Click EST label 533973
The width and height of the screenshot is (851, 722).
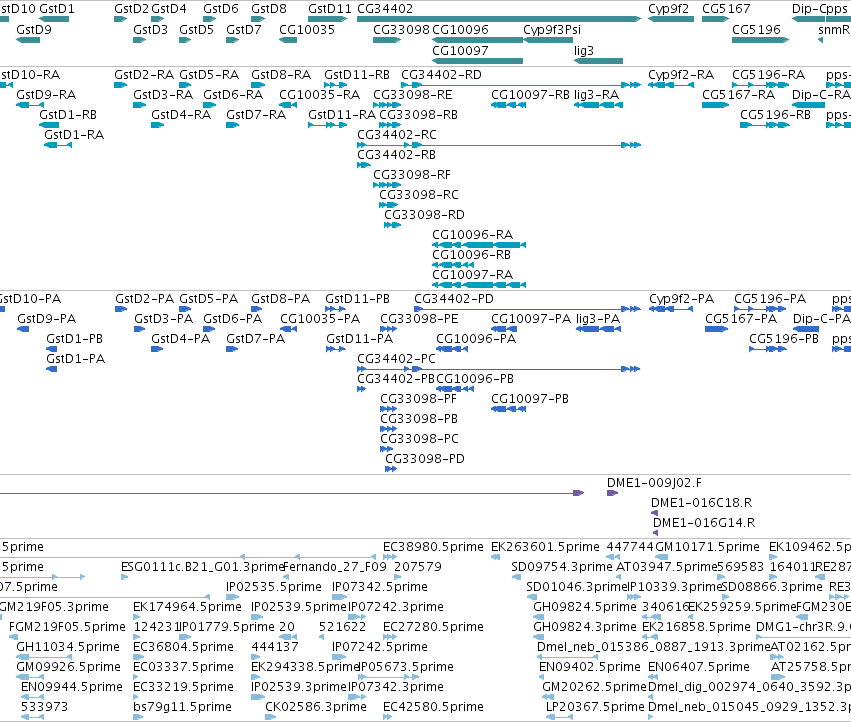point(44,707)
